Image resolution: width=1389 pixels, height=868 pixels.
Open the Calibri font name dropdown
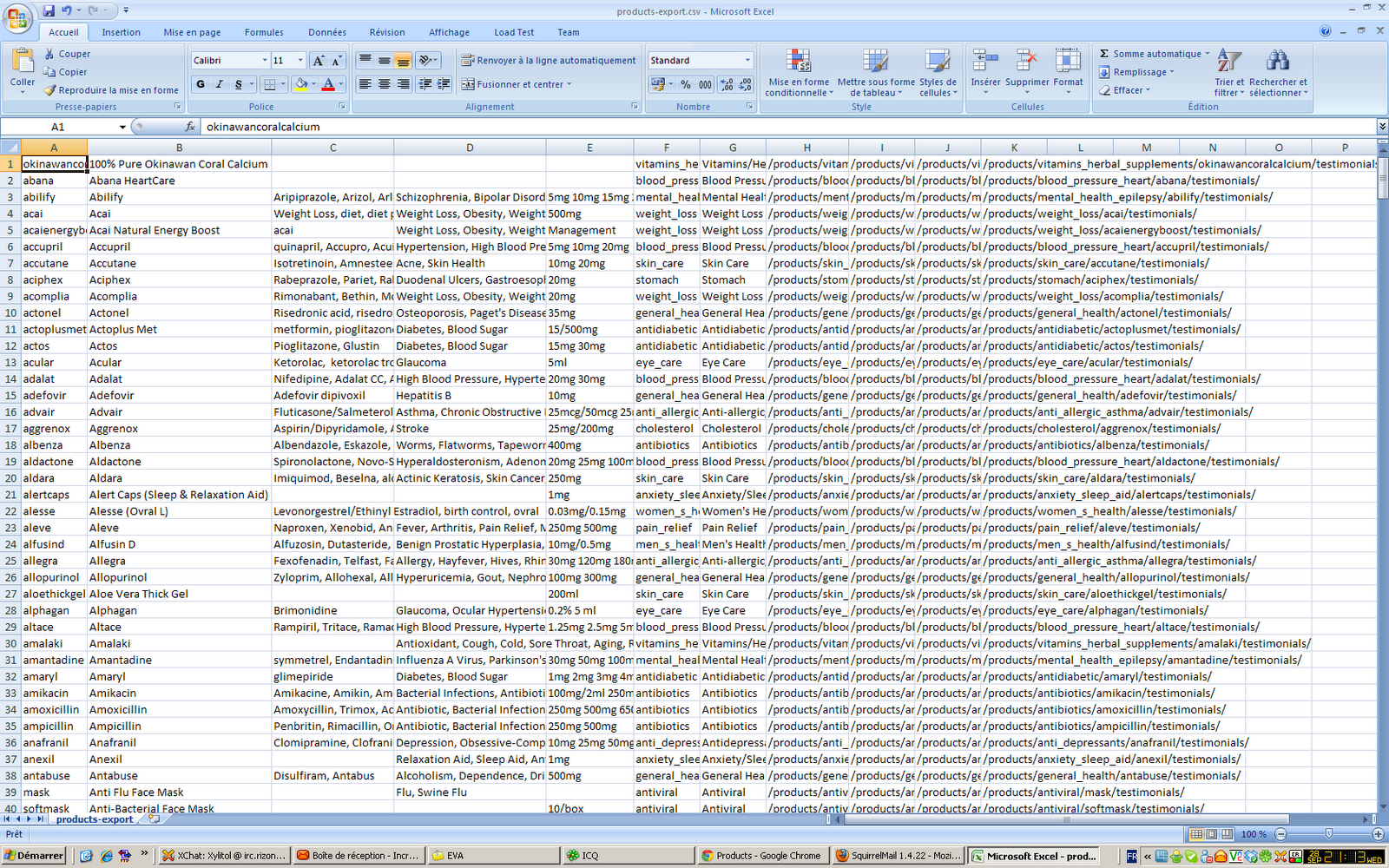265,60
